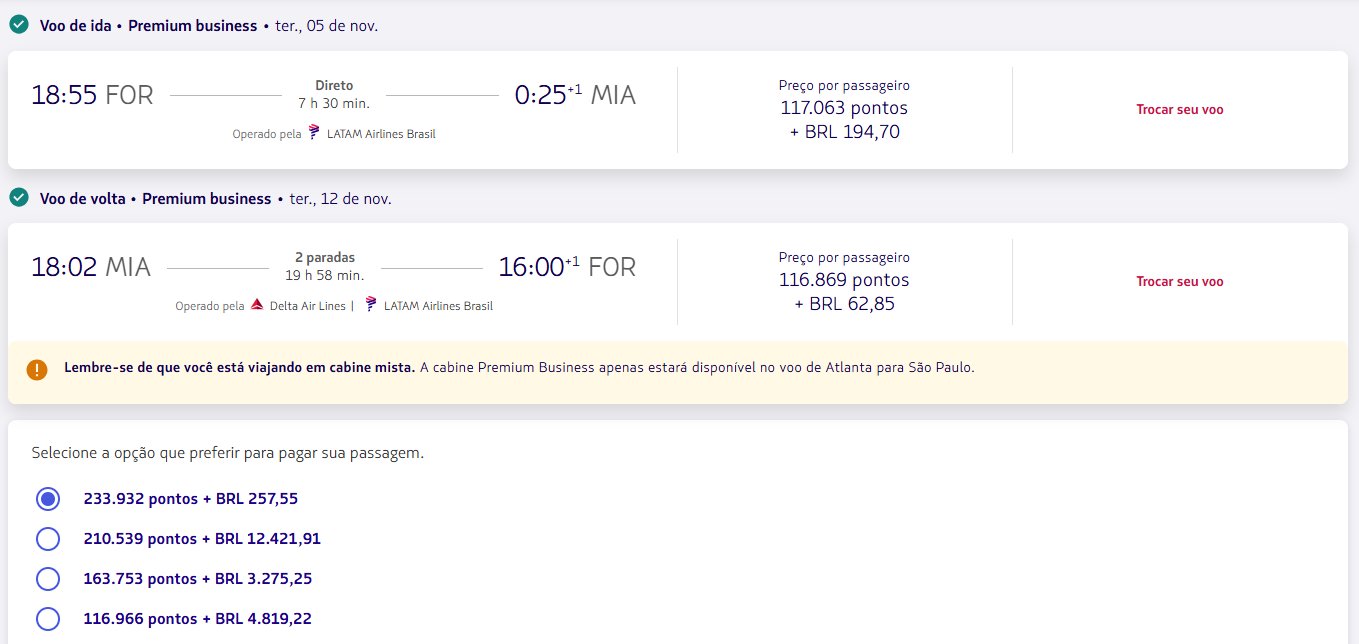This screenshot has width=1359, height=644.
Task: Click the 18:55 FOR departure time
Action: click(x=92, y=95)
